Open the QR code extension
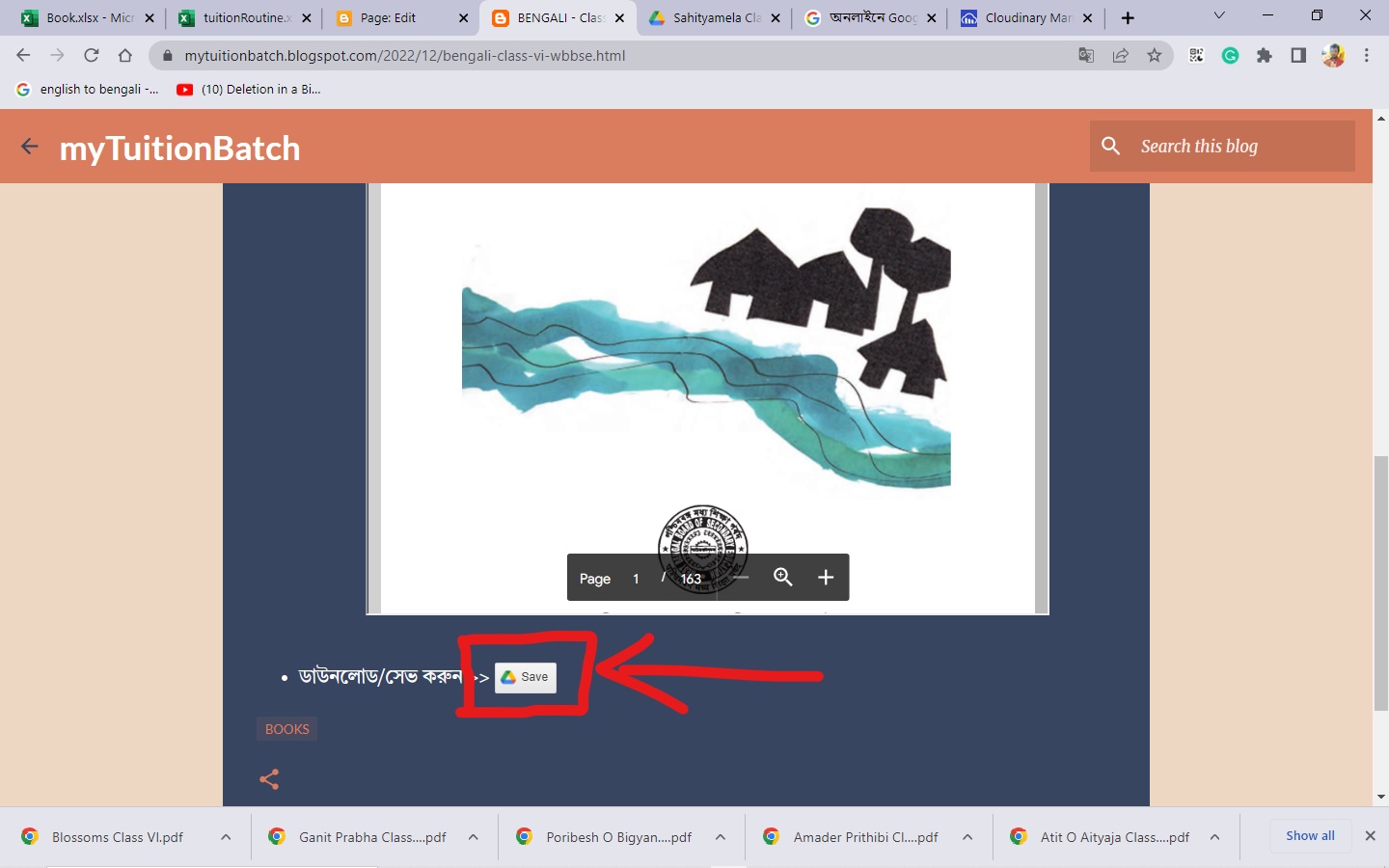Screen dimensions: 1389x868 point(1196,56)
